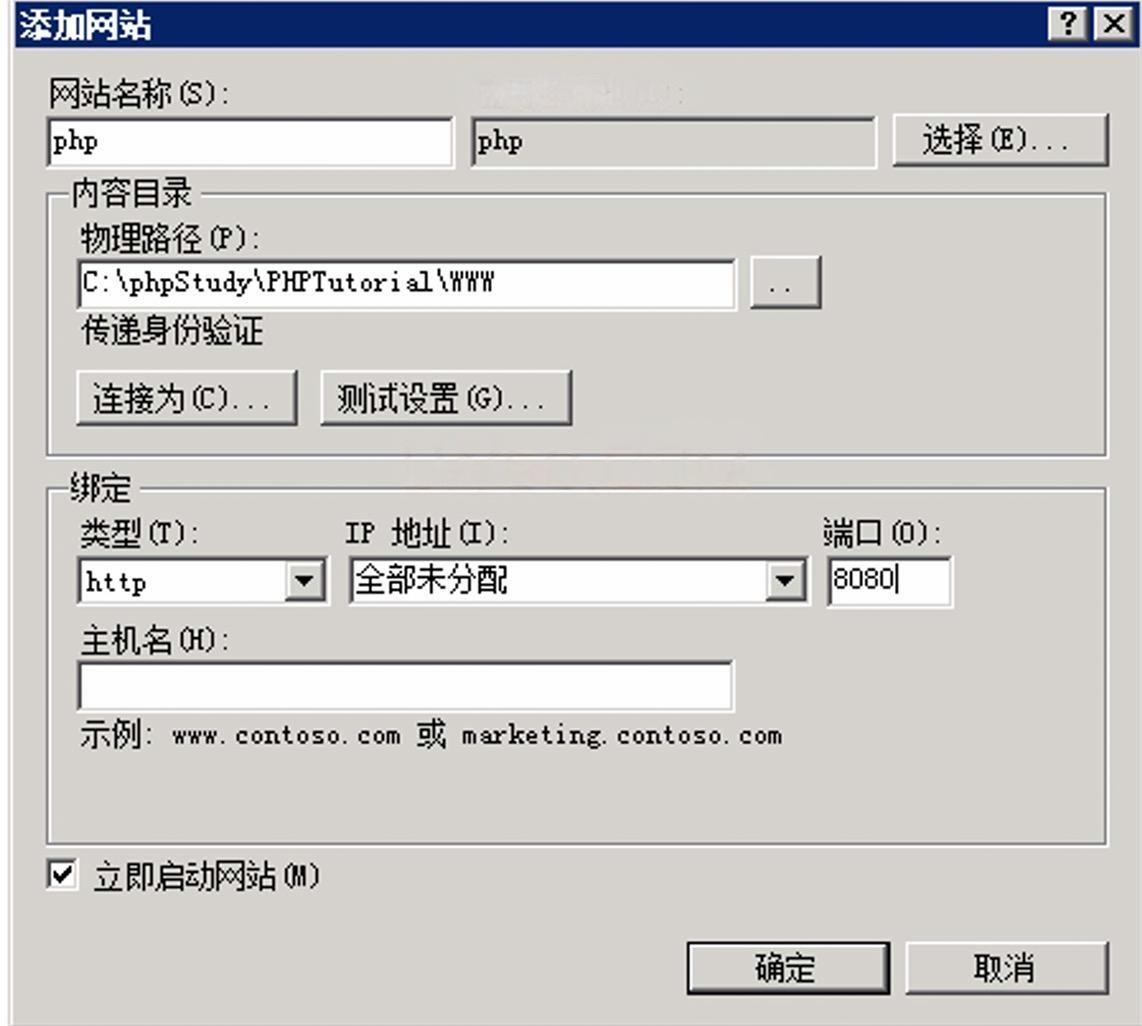Click the 测试设置(G)... button
Viewport: 1142px width, 1026px height.
(446, 398)
